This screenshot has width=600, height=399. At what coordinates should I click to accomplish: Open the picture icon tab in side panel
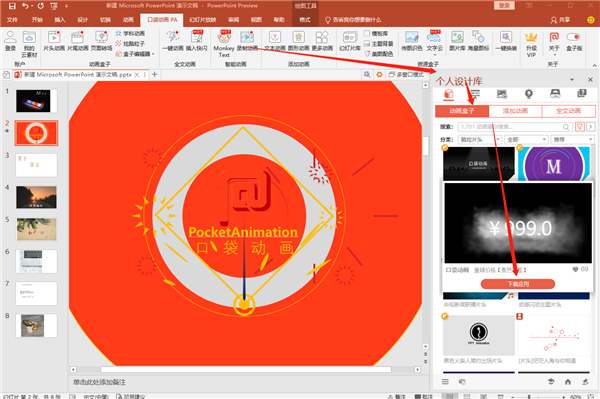coord(502,94)
